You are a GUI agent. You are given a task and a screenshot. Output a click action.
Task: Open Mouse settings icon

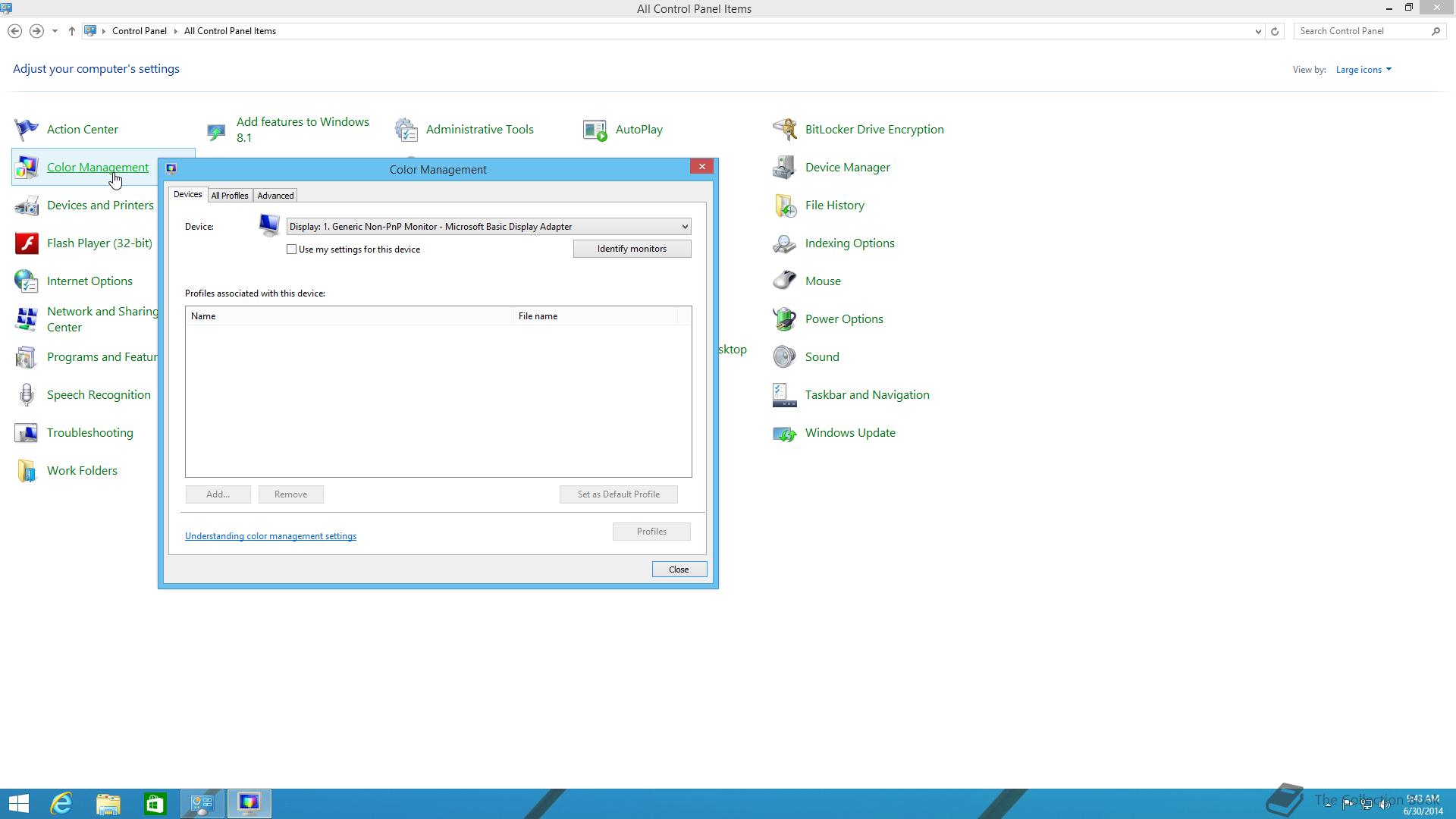click(785, 281)
